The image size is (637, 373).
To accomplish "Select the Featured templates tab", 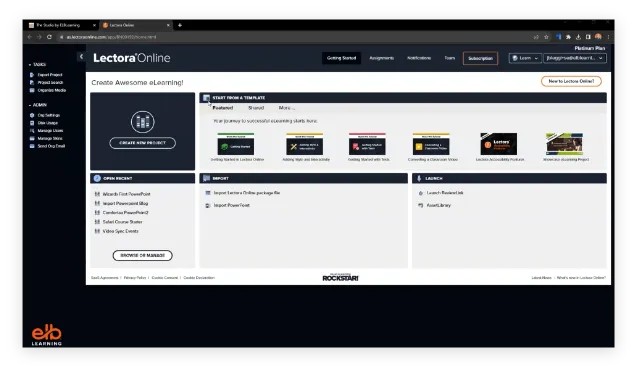I will (223, 108).
